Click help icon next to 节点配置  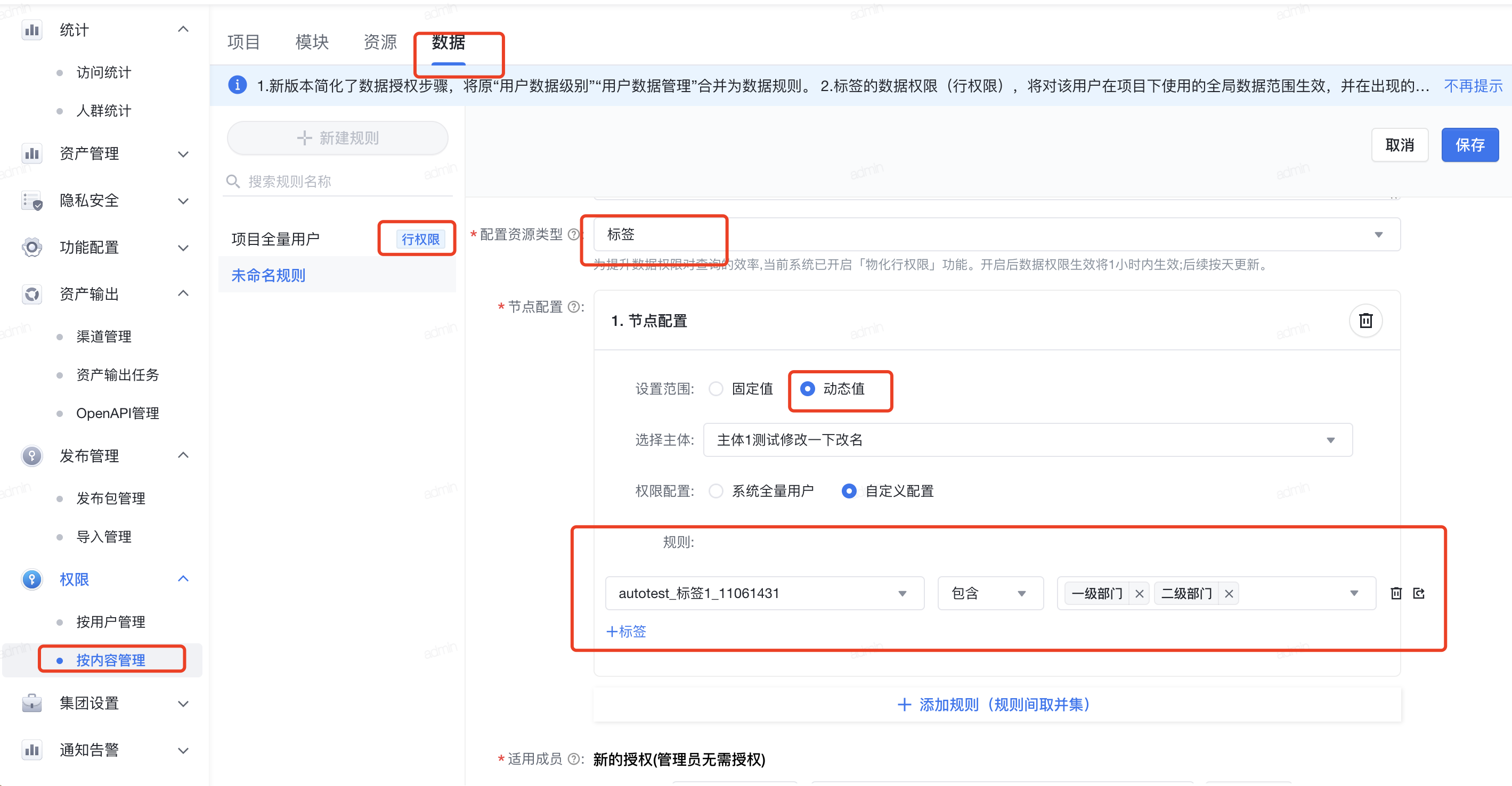(574, 307)
